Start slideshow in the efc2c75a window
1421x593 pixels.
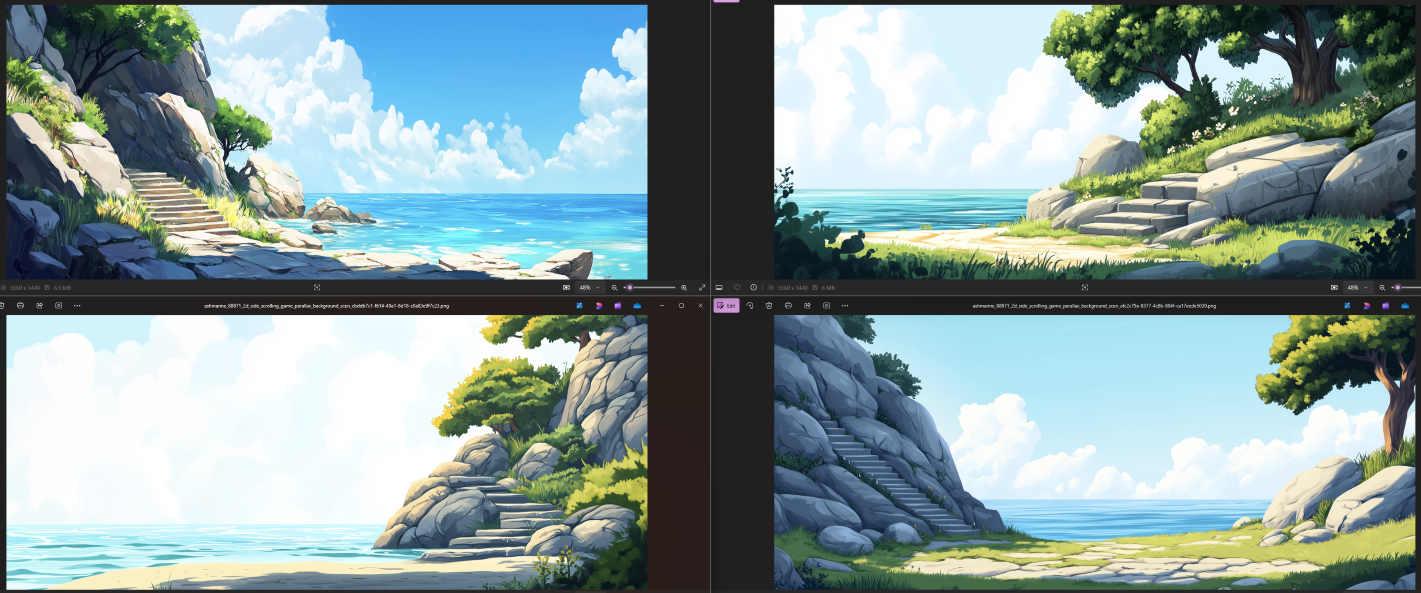[826, 305]
